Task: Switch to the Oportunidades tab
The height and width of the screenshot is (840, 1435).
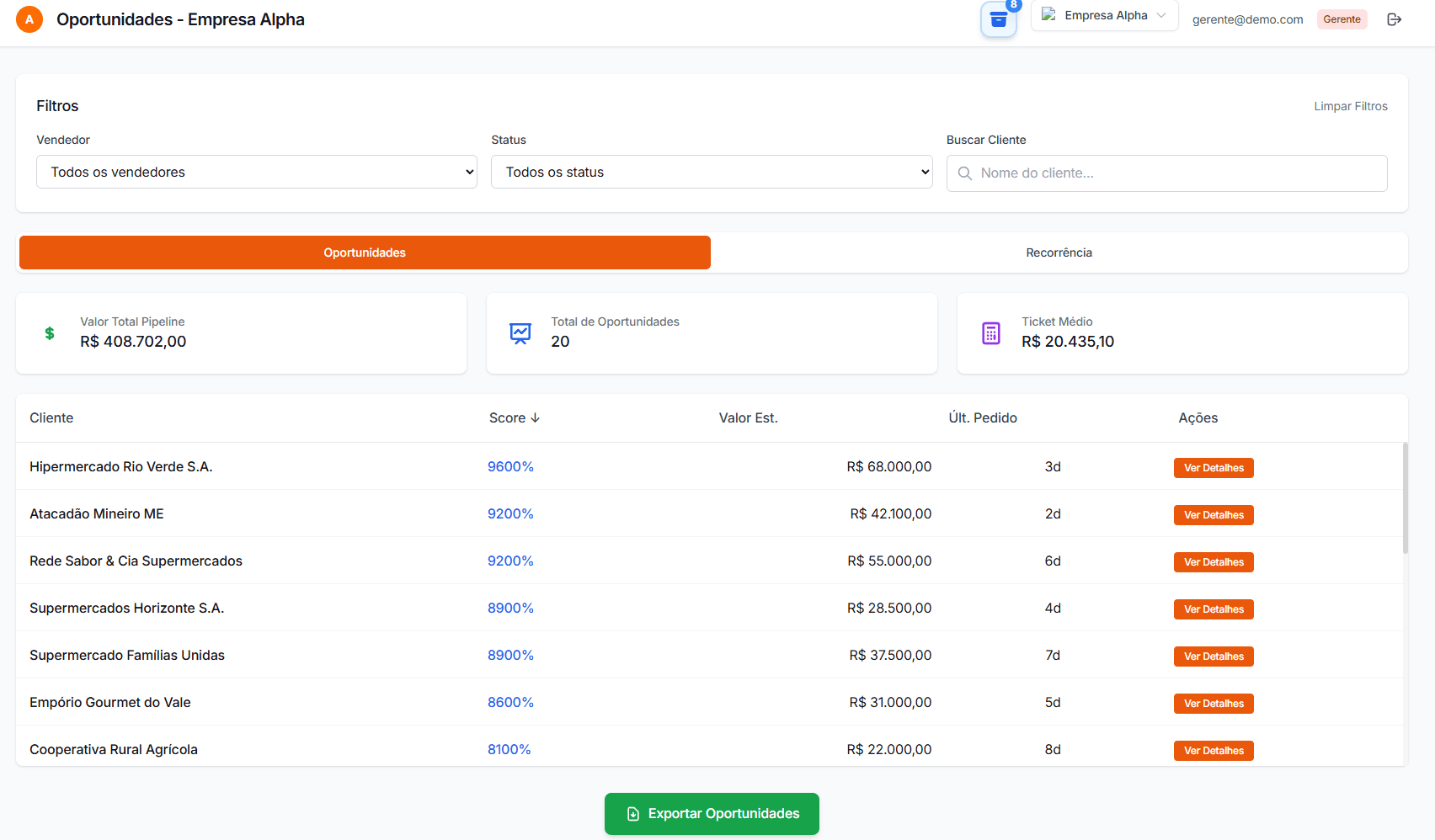Action: click(x=365, y=253)
